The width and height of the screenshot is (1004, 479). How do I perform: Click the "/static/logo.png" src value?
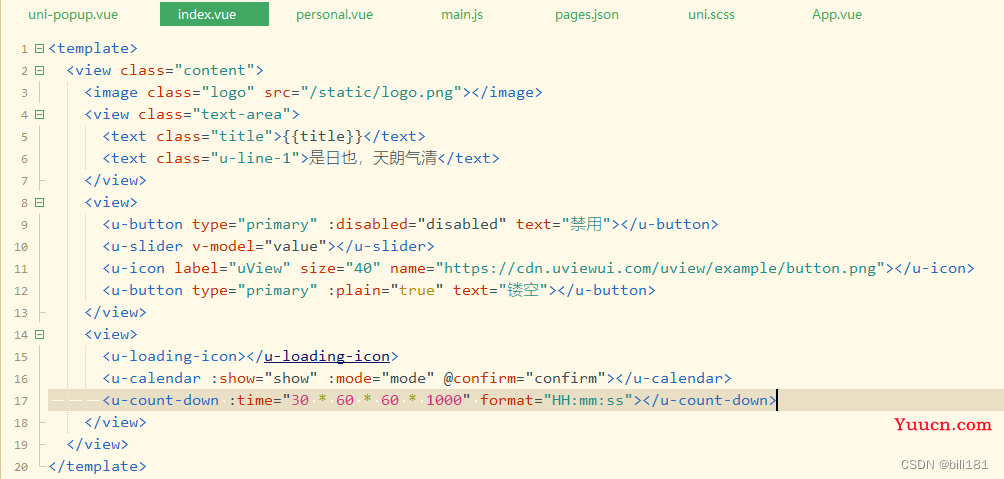(x=382, y=93)
